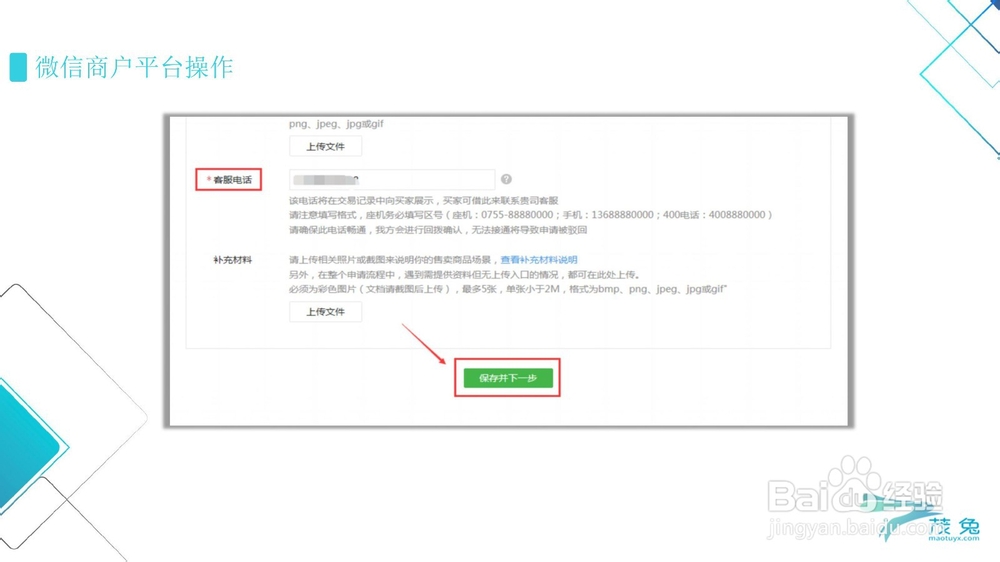This screenshot has height=562, width=1000.
Task: Click 上传文件 button above 客服电话
Action: (x=325, y=146)
